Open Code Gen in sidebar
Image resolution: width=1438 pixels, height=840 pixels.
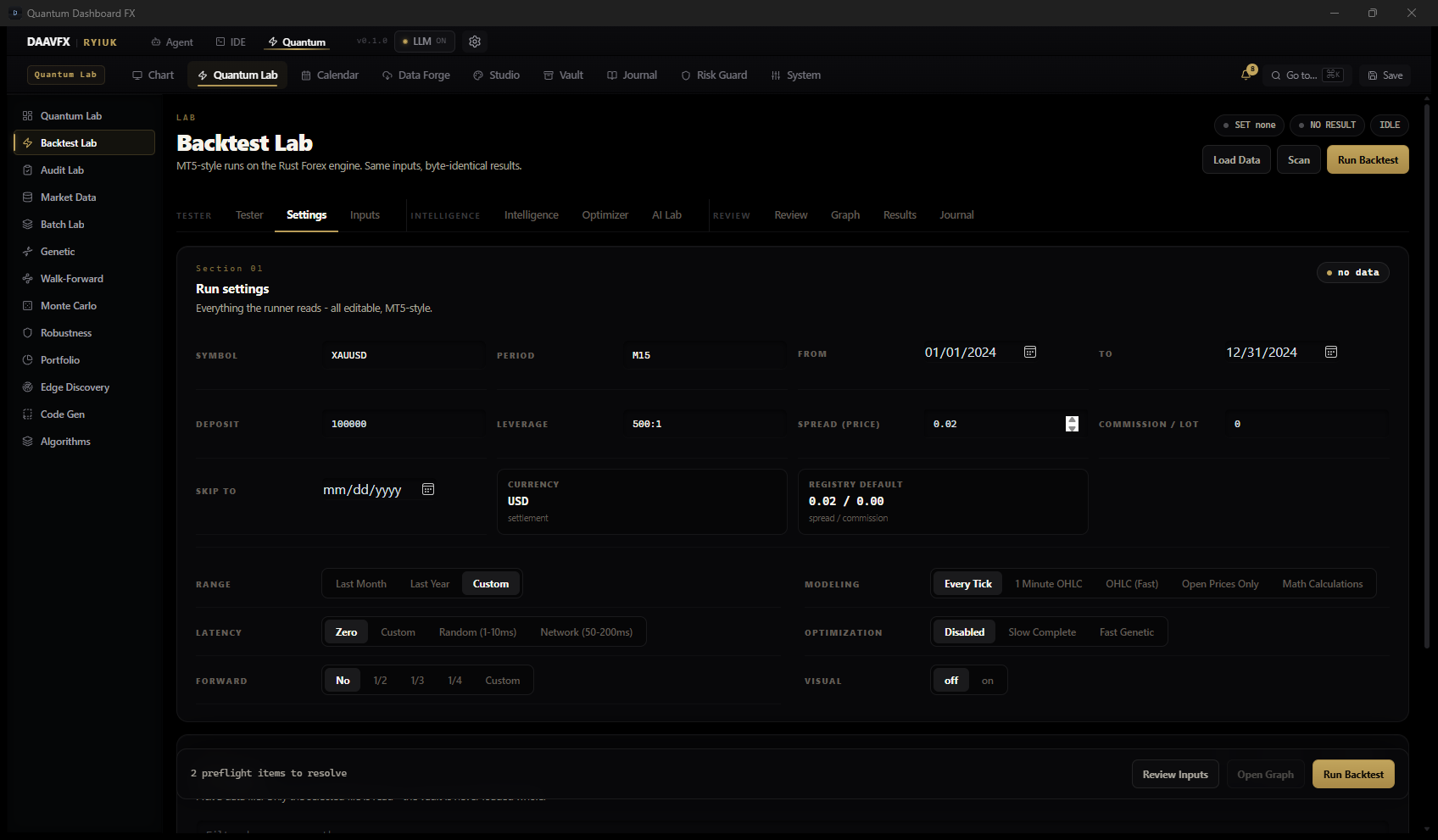(x=85, y=414)
